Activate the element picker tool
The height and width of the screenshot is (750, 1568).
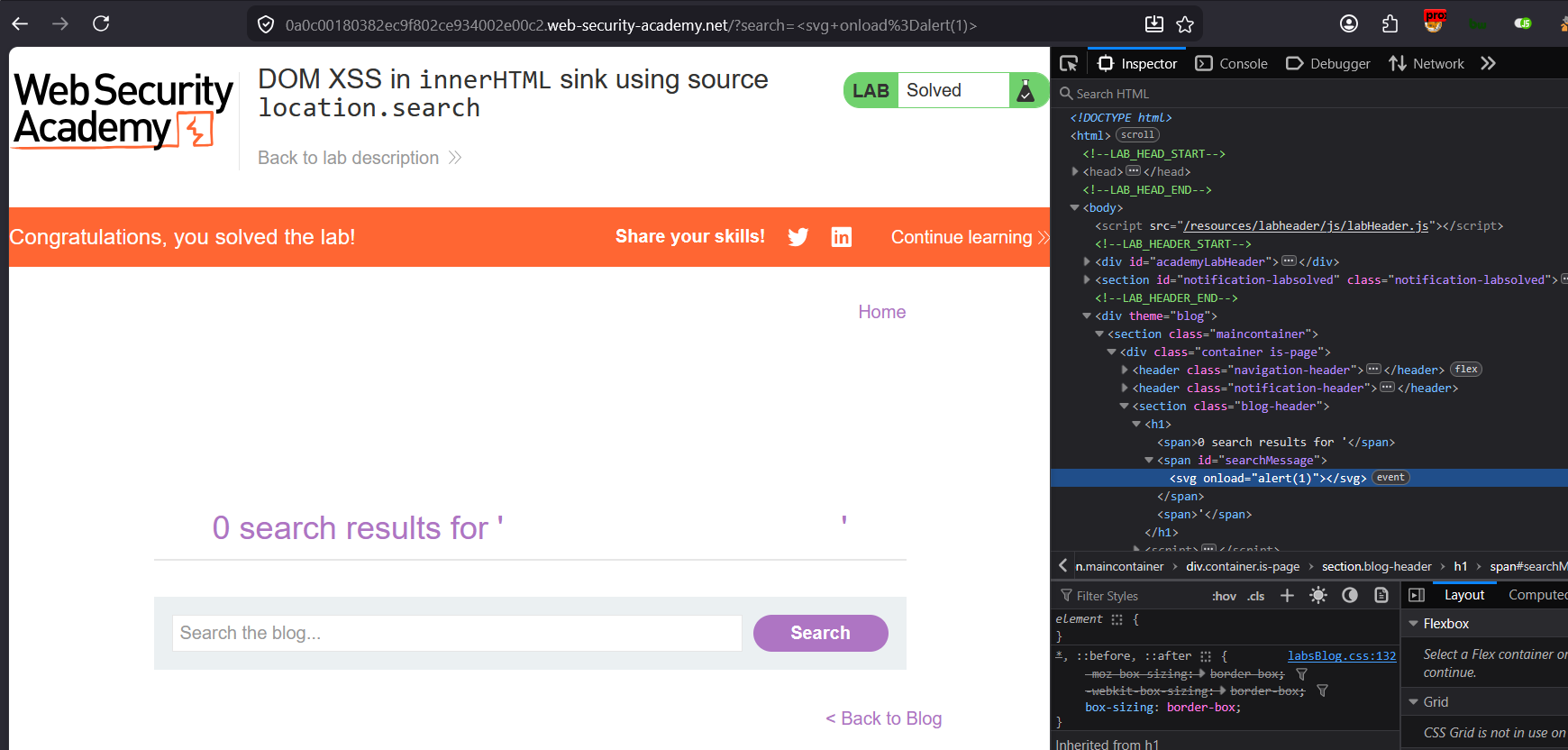point(1069,63)
